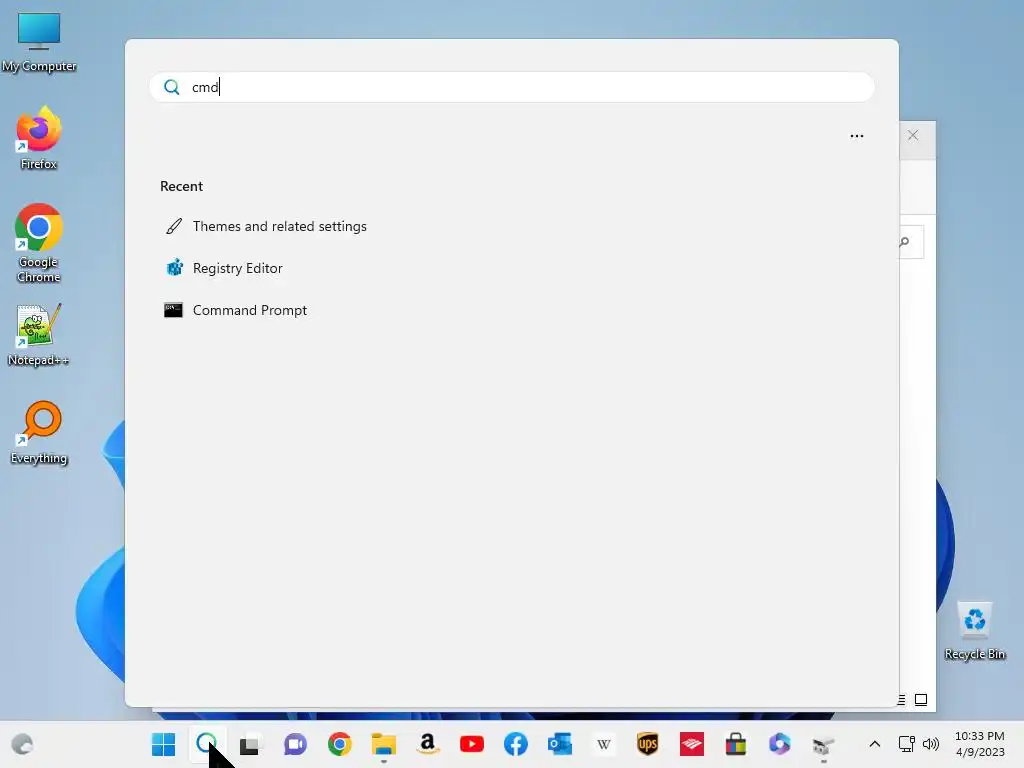Open clock and date panel
1024x768 pixels.
coord(980,744)
